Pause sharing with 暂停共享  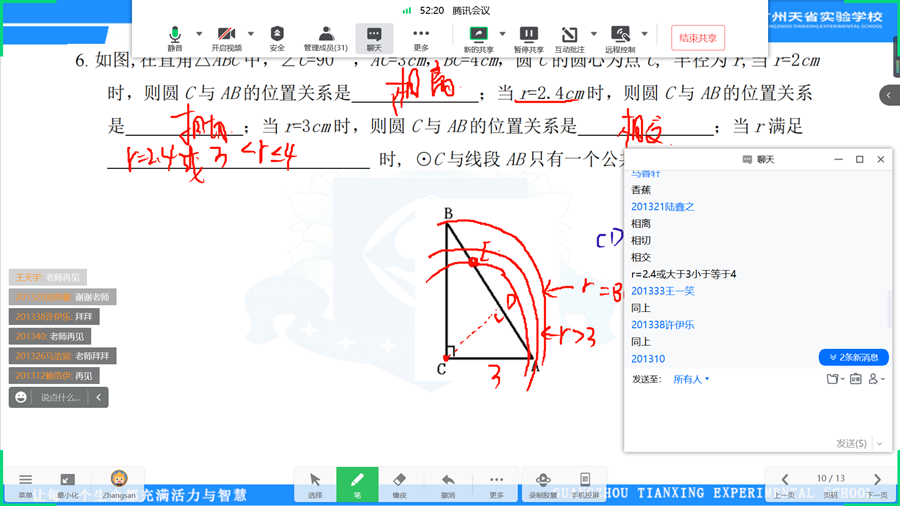click(529, 38)
